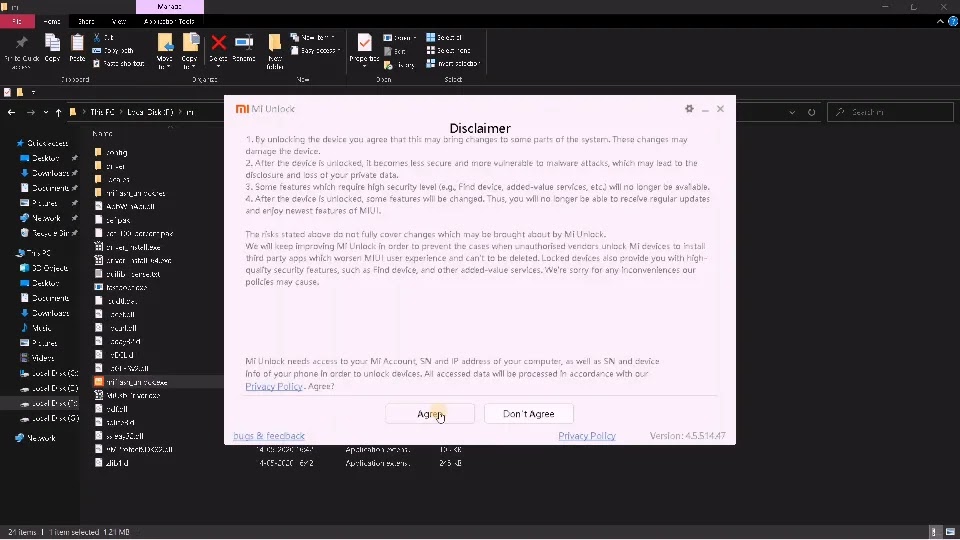Switch to the Share ribbon tab

(86, 21)
